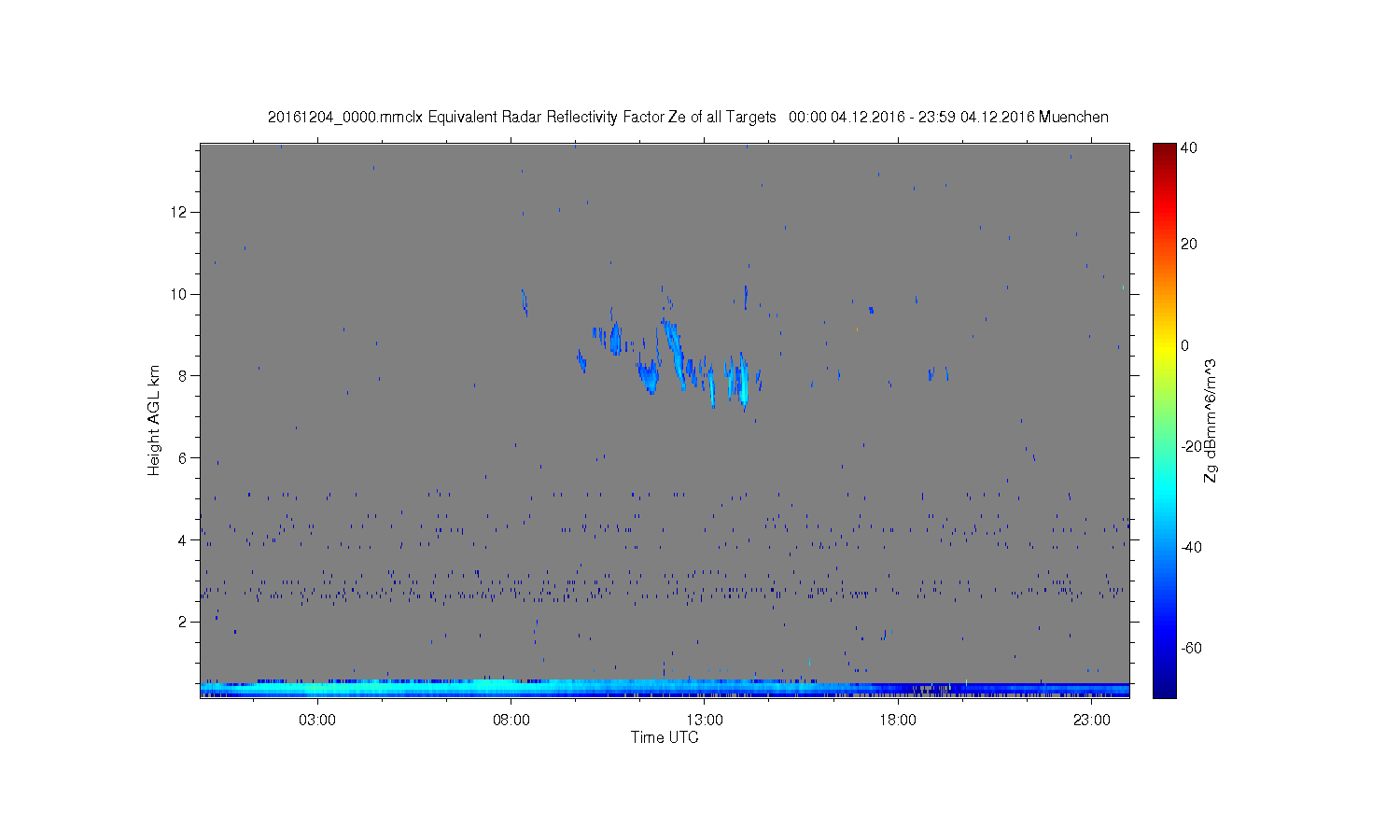Image resolution: width=1400 pixels, height=840 pixels.
Task: Click the colorbar value -40
Action: pyautogui.click(x=1191, y=547)
